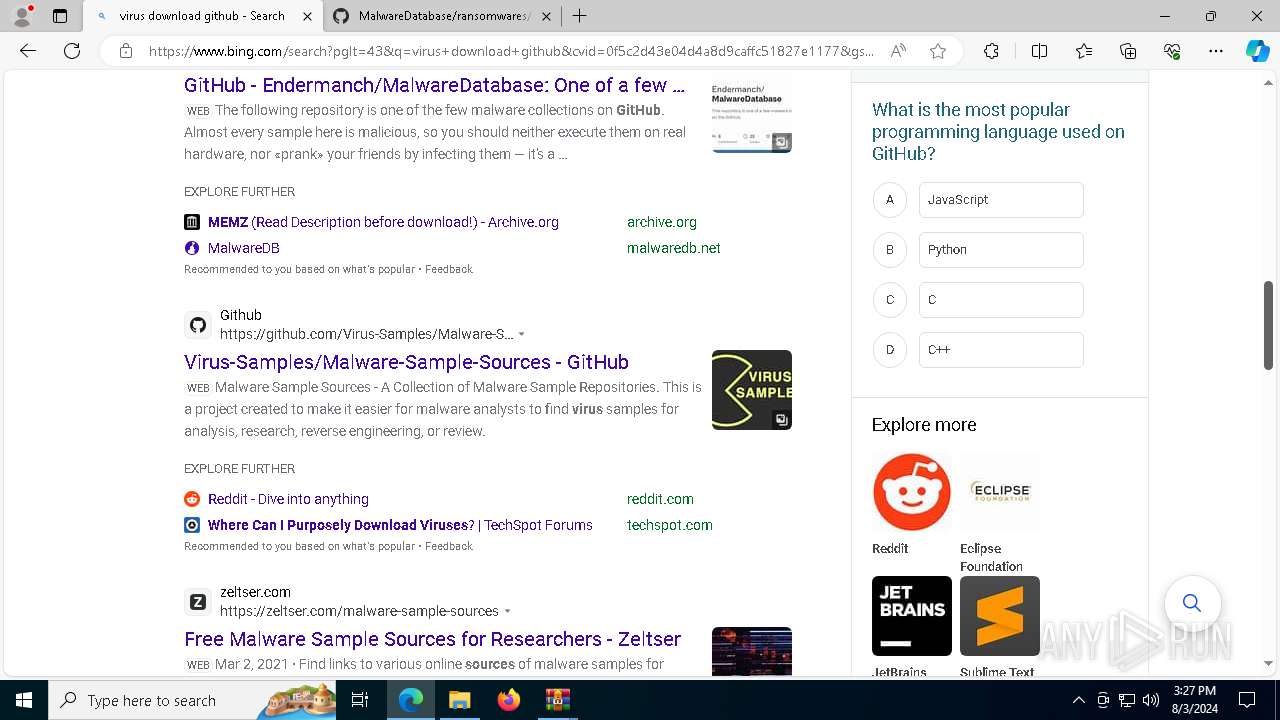The width and height of the screenshot is (1280, 720).
Task: Switch to the MalwareDatabase/ransomwares tab
Action: pos(444,16)
